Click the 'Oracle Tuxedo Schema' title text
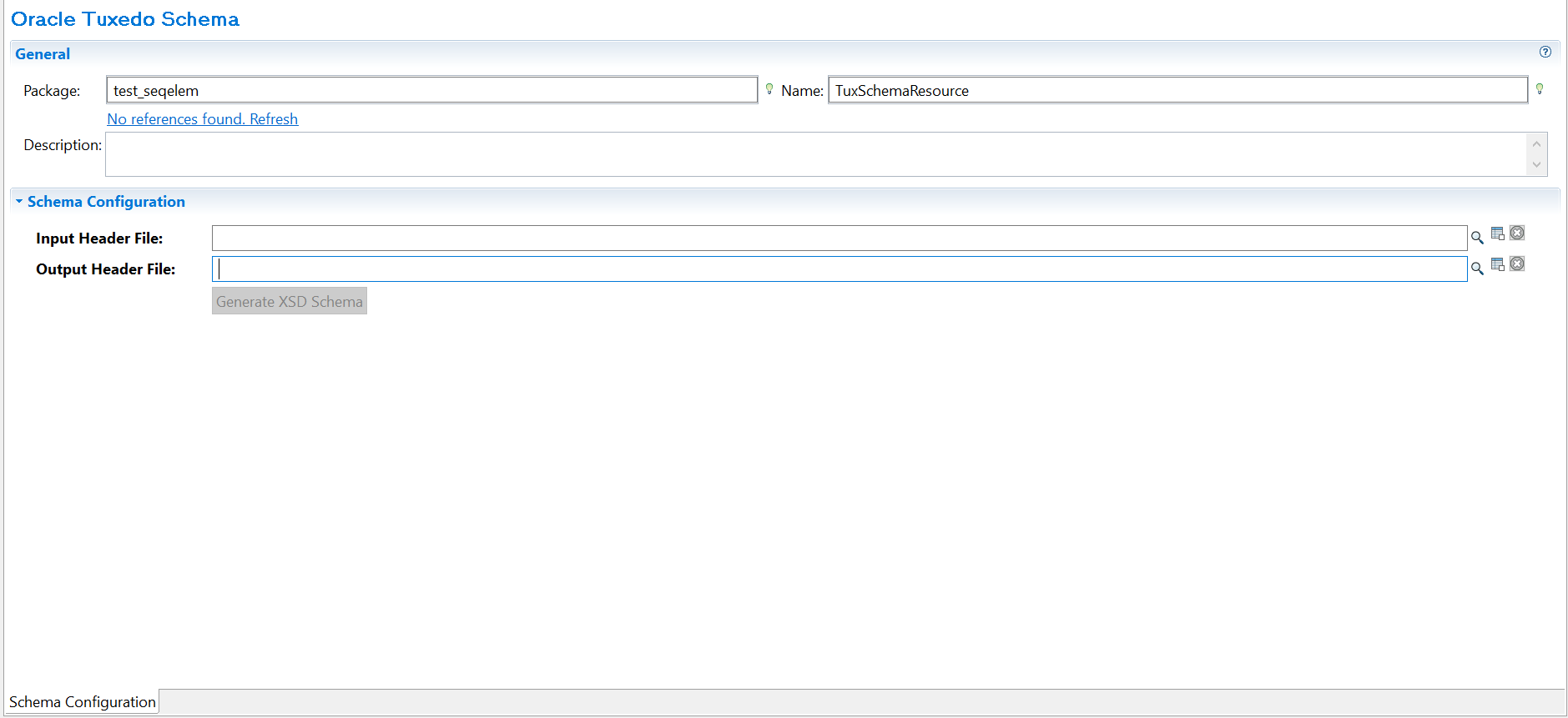The height and width of the screenshot is (718, 1568). [125, 19]
